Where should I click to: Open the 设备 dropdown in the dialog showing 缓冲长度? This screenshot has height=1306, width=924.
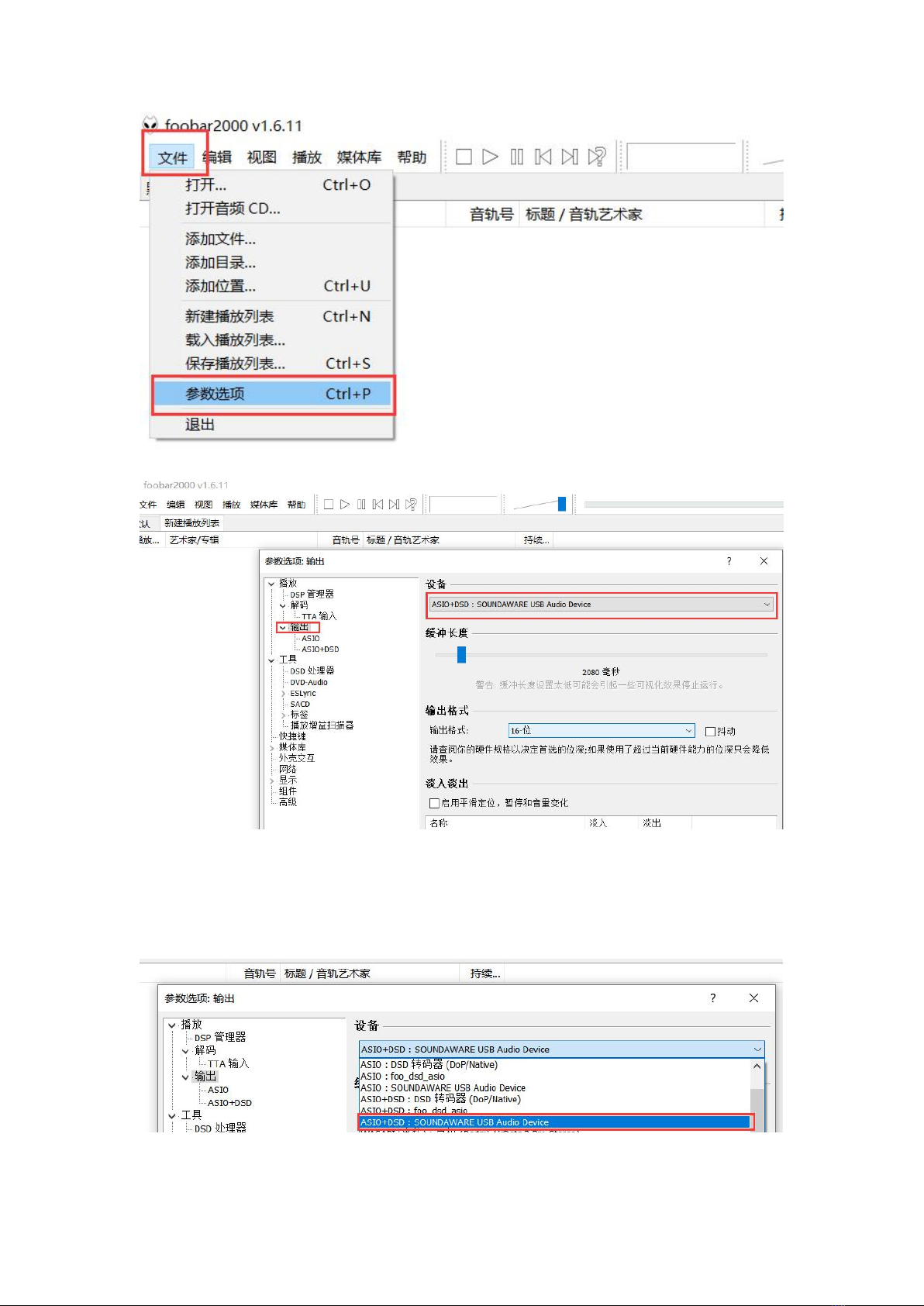[601, 605]
